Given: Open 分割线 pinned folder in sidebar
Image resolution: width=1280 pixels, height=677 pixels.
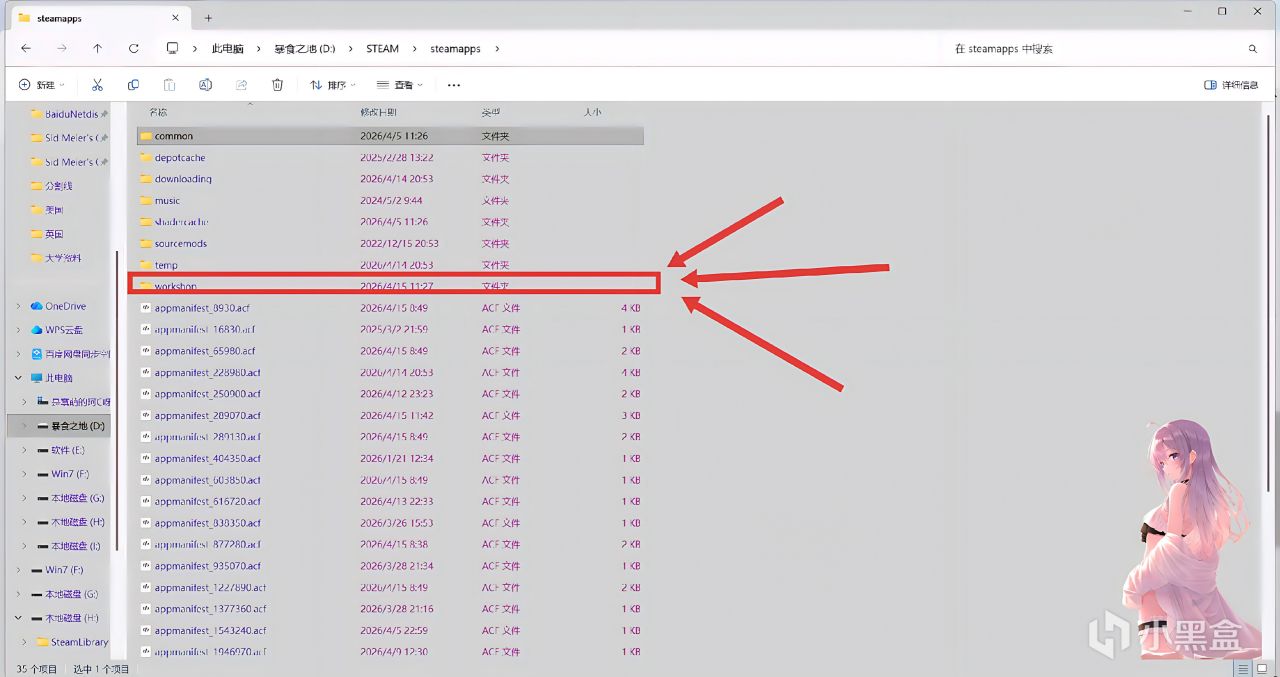Looking at the screenshot, I should (x=50, y=186).
